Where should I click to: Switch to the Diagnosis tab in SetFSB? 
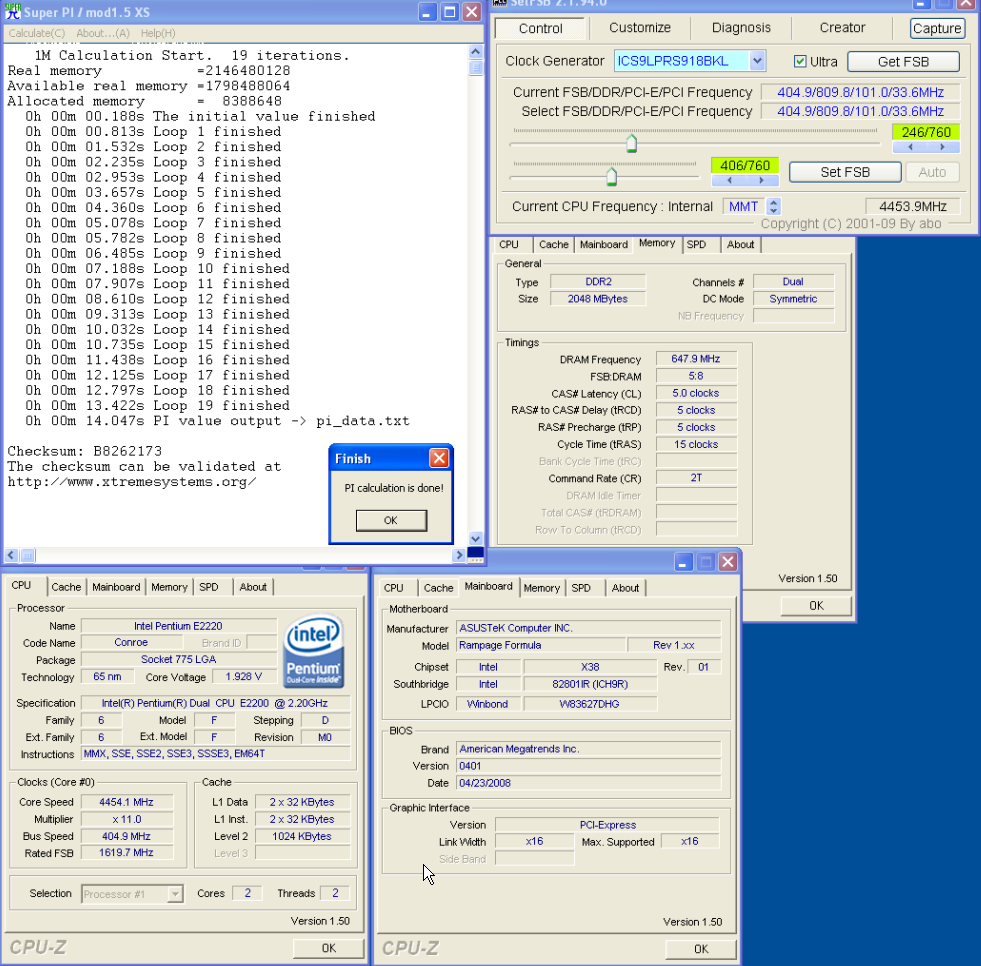(741, 28)
